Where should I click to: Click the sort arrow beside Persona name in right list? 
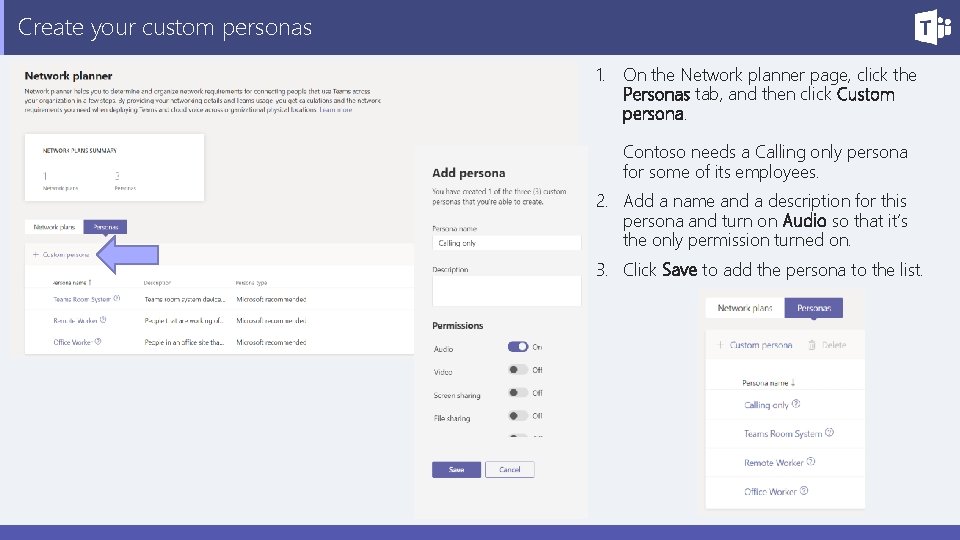tap(794, 382)
